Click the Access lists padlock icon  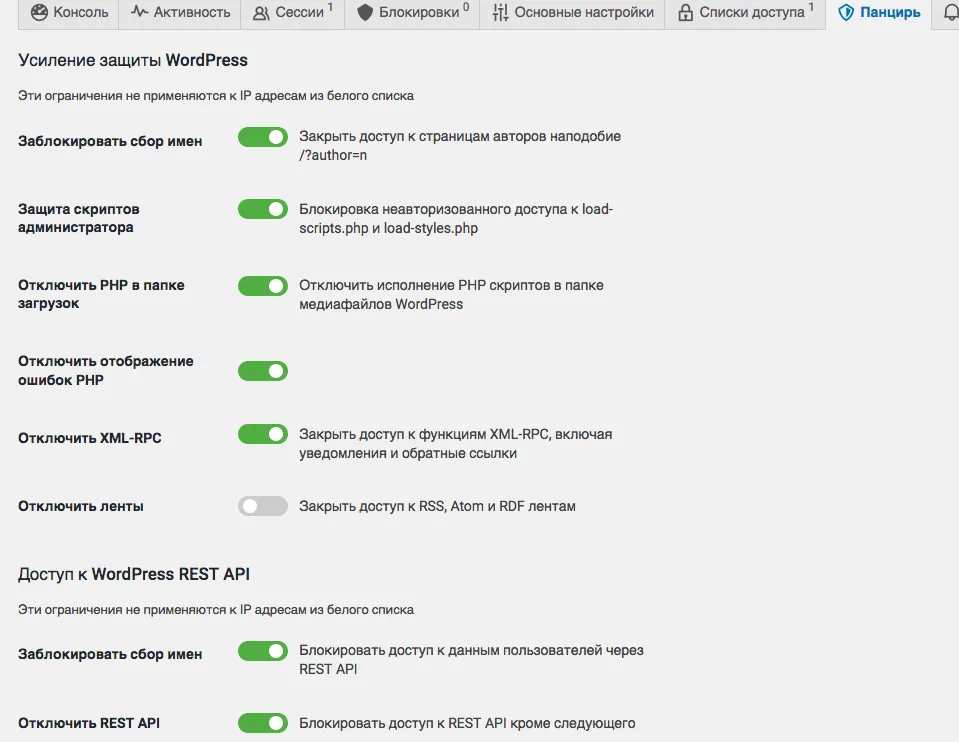pos(686,12)
